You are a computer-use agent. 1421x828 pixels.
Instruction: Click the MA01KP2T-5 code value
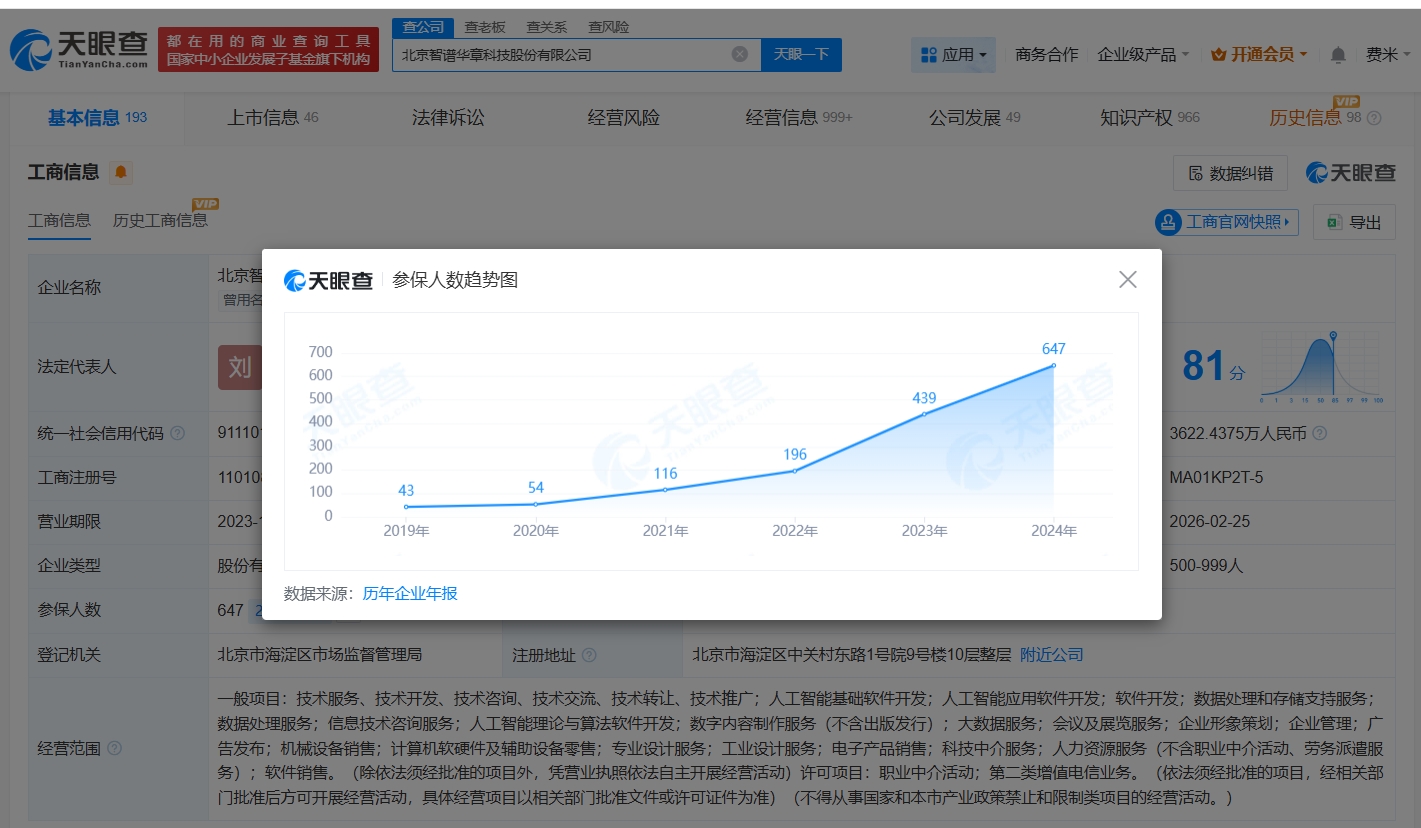(1216, 478)
